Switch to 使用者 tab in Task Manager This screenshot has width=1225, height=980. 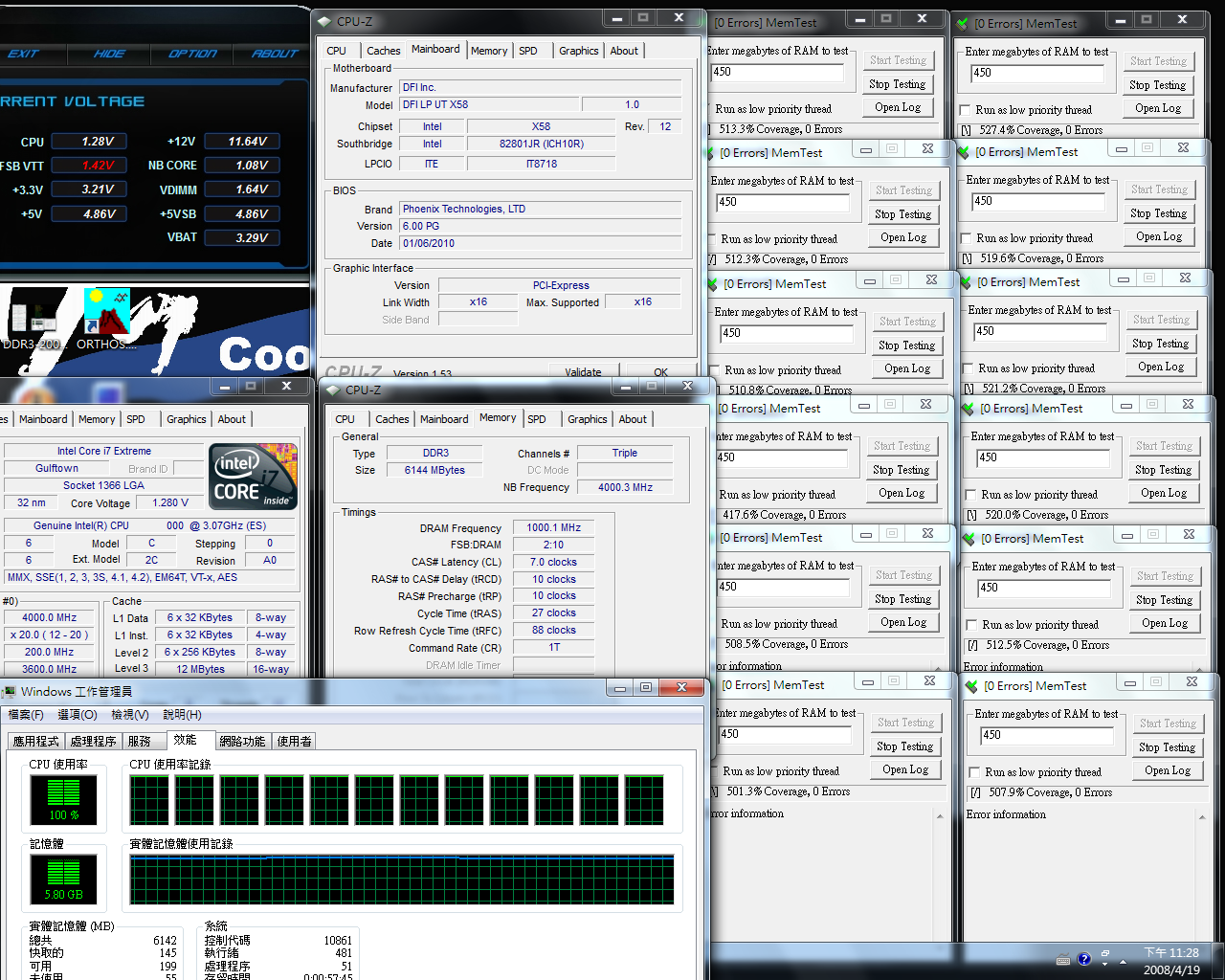coord(294,741)
